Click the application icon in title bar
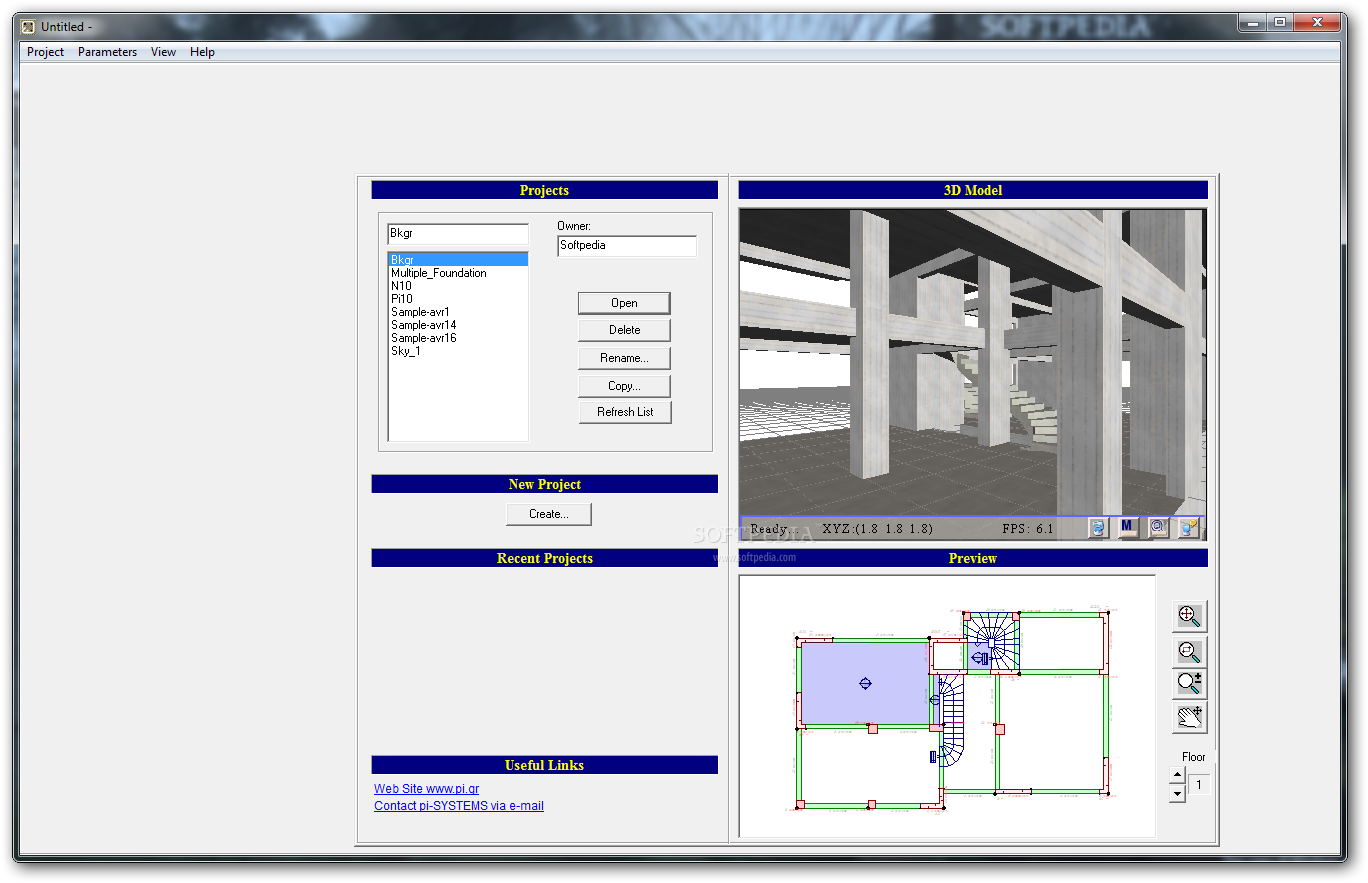 pos(28,27)
